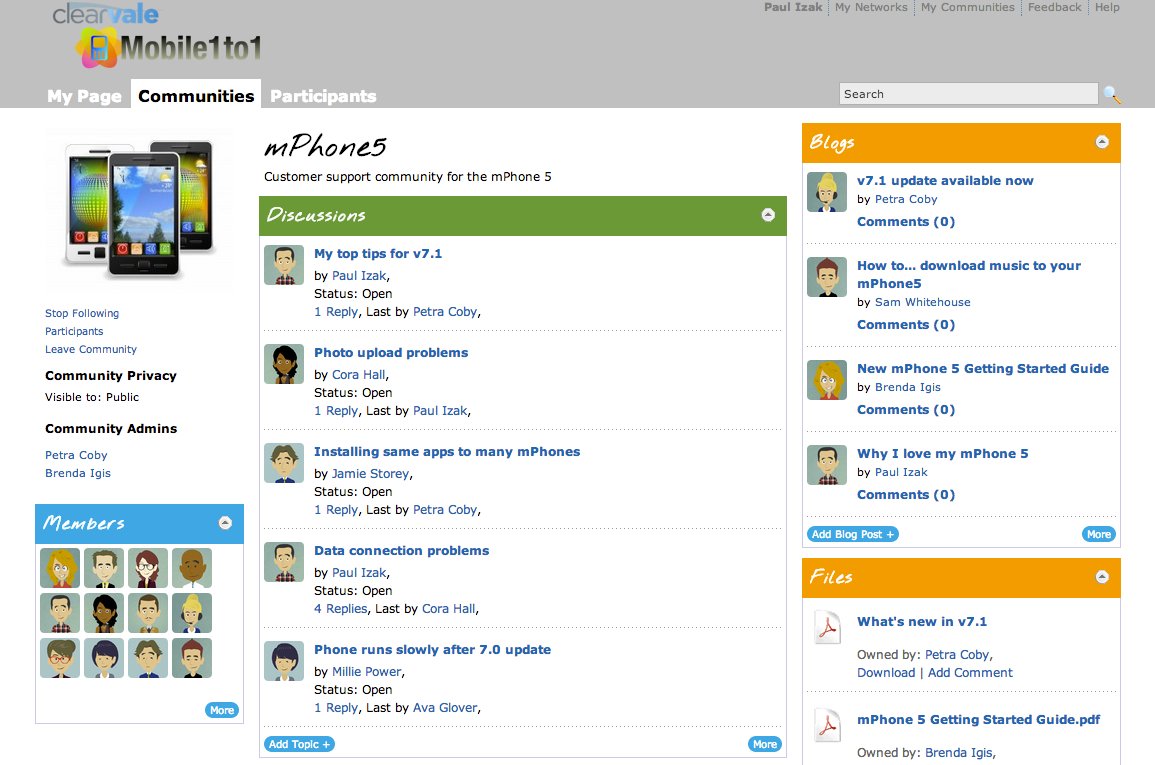Image resolution: width=1155 pixels, height=765 pixels.
Task: Click Download link for What's new in v7.1
Action: [885, 673]
